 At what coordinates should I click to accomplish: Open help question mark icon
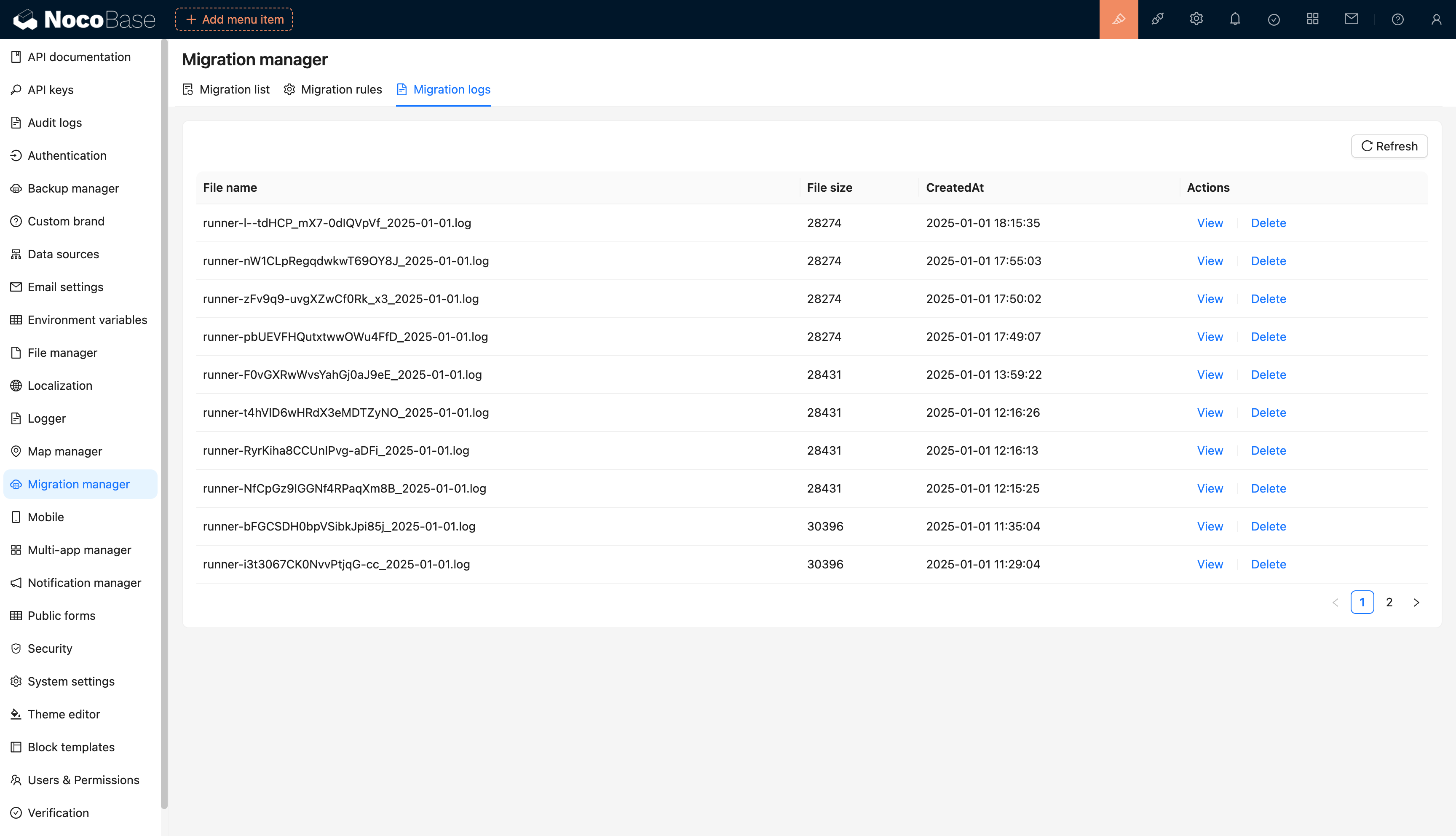[1397, 19]
